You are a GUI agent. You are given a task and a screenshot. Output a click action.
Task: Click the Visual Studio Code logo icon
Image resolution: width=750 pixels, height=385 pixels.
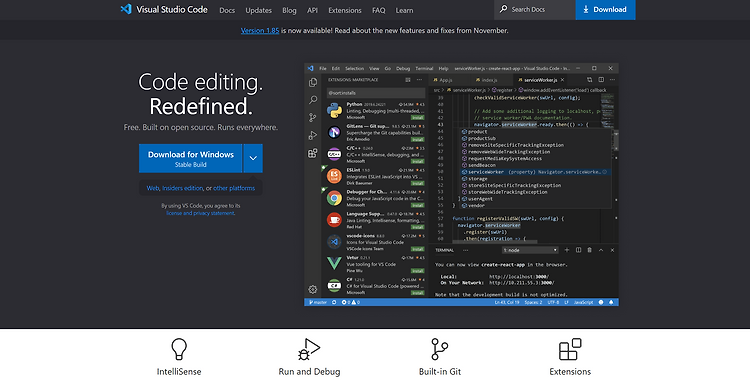coord(126,9)
